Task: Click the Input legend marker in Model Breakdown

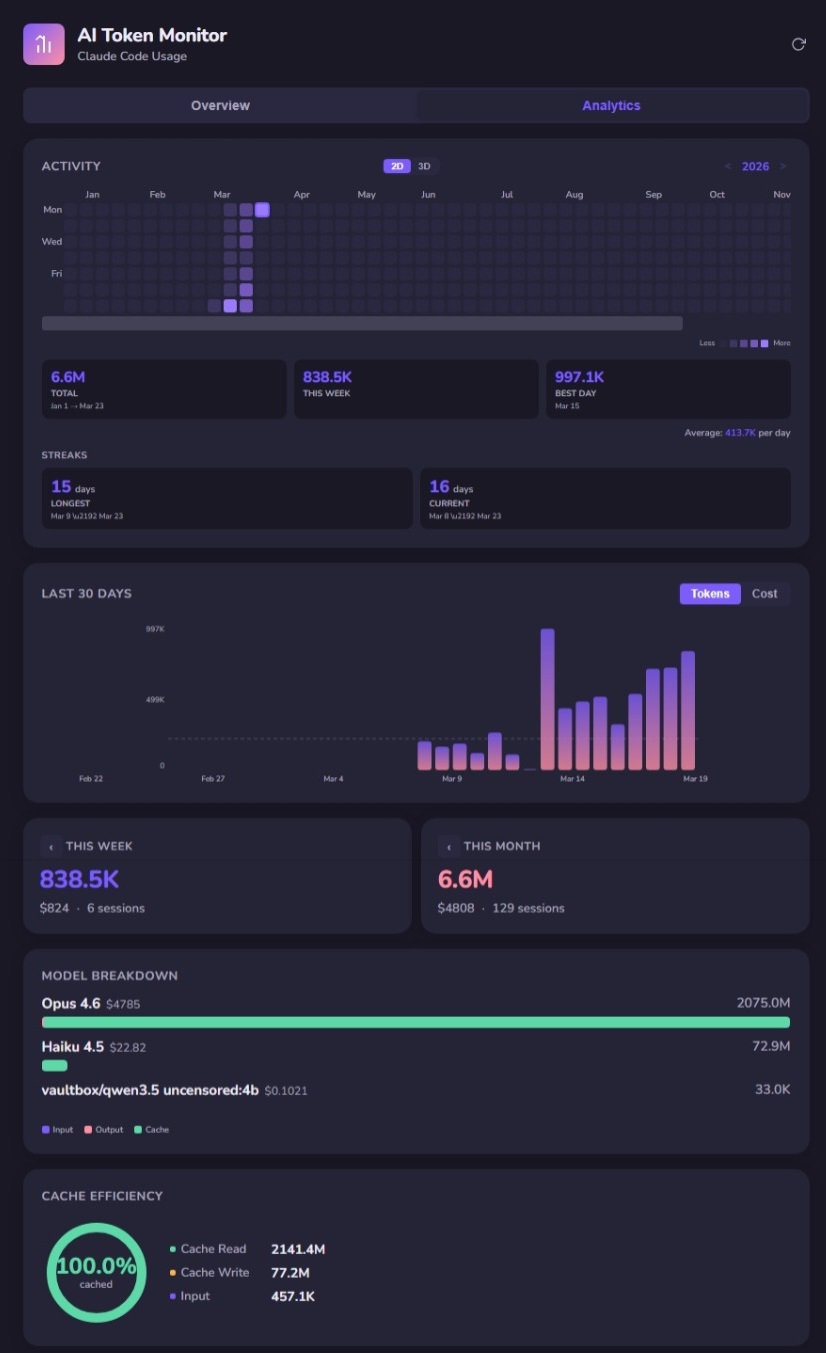Action: (46, 1130)
